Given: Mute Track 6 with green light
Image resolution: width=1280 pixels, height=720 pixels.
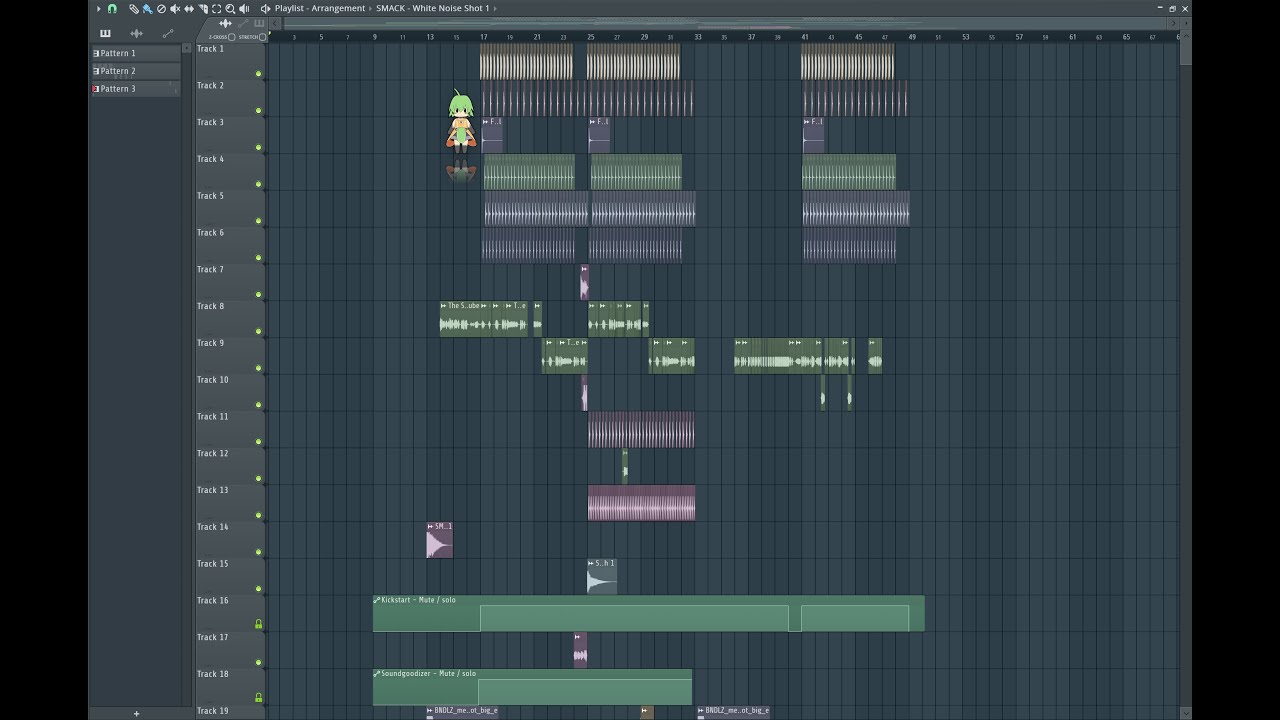Looking at the screenshot, I should (x=258, y=258).
